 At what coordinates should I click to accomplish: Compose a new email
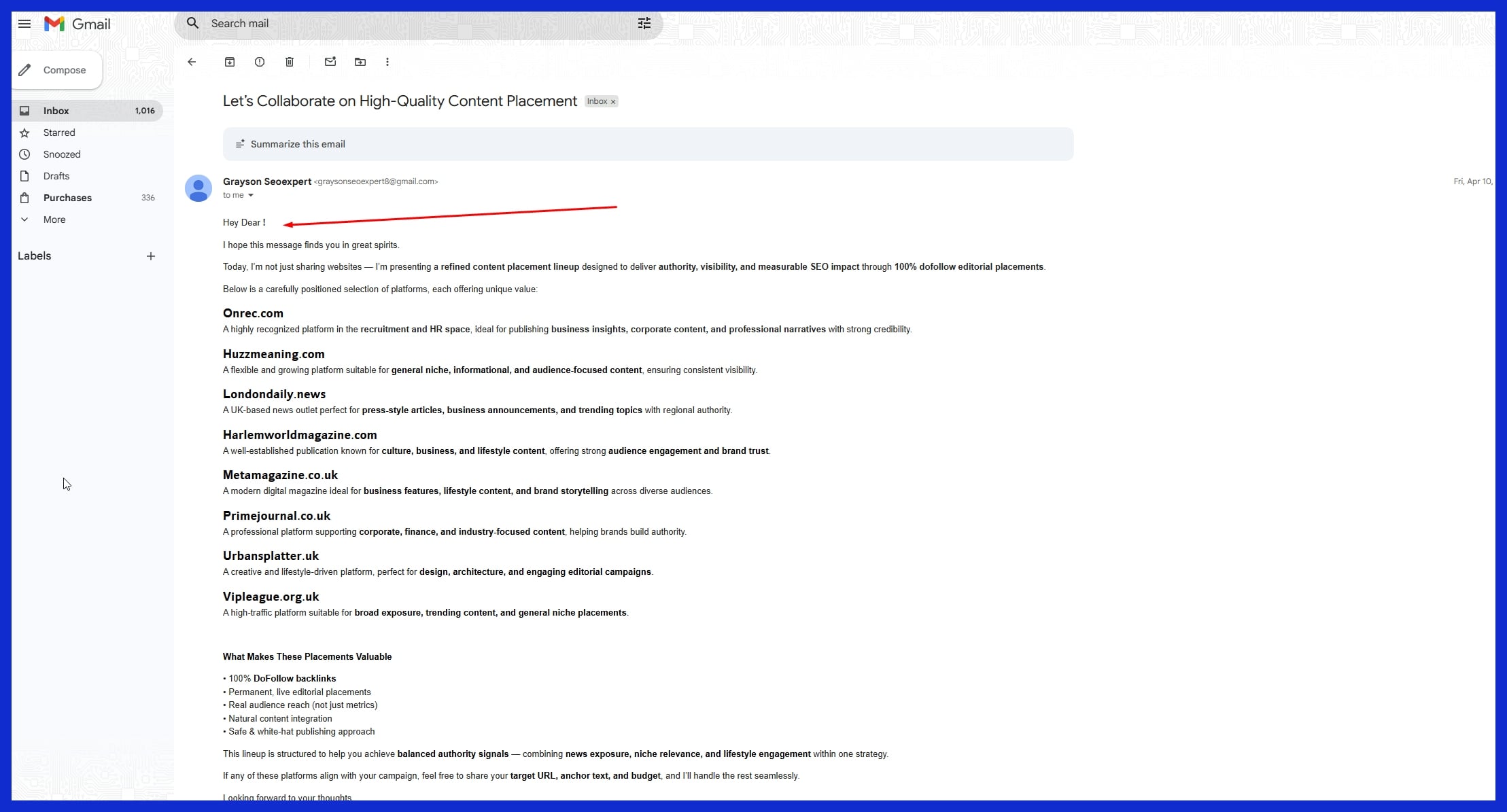56,69
